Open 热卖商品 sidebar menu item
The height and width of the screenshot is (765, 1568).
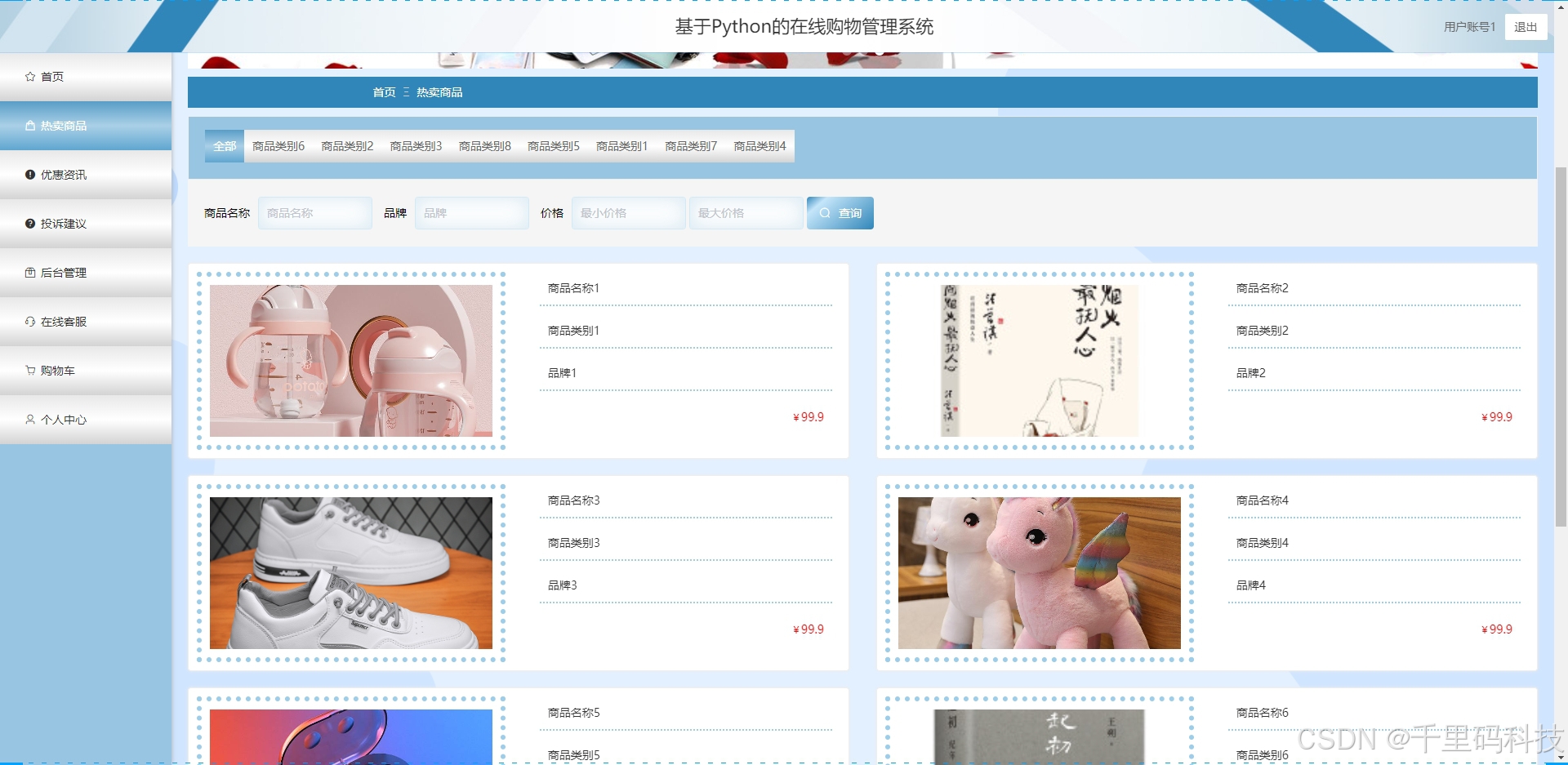coord(86,126)
